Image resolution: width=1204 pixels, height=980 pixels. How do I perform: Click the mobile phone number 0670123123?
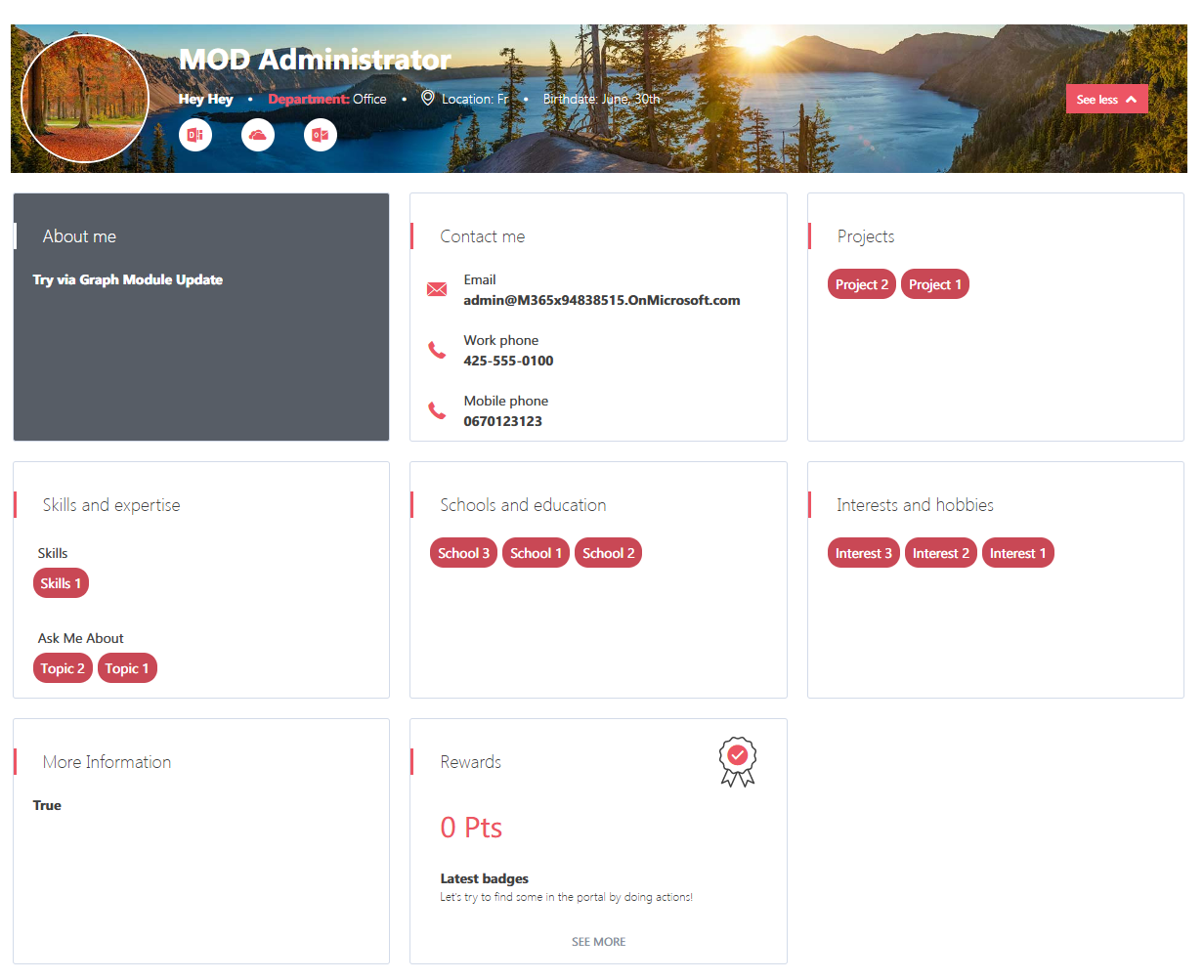pyautogui.click(x=502, y=421)
